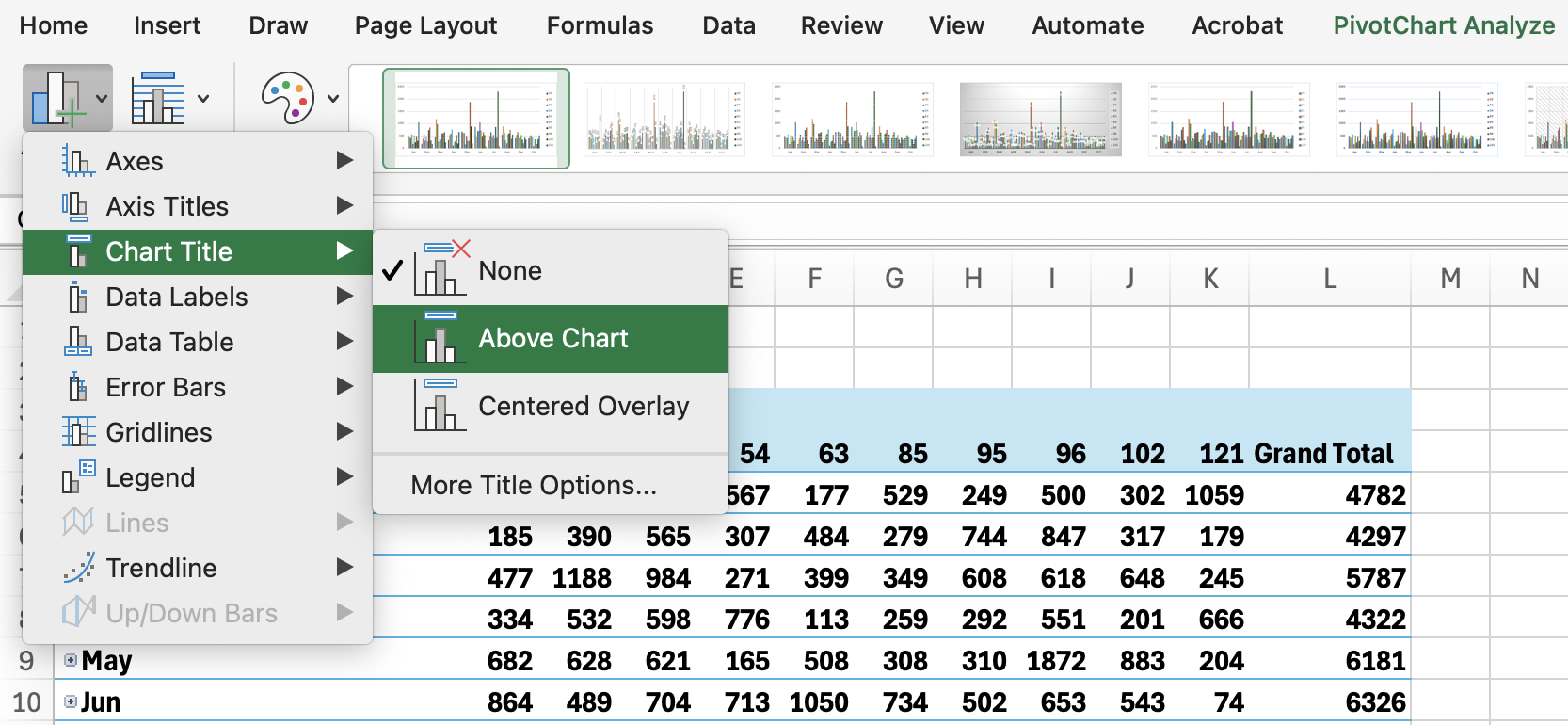Select the May grand total 6181

click(x=1375, y=661)
